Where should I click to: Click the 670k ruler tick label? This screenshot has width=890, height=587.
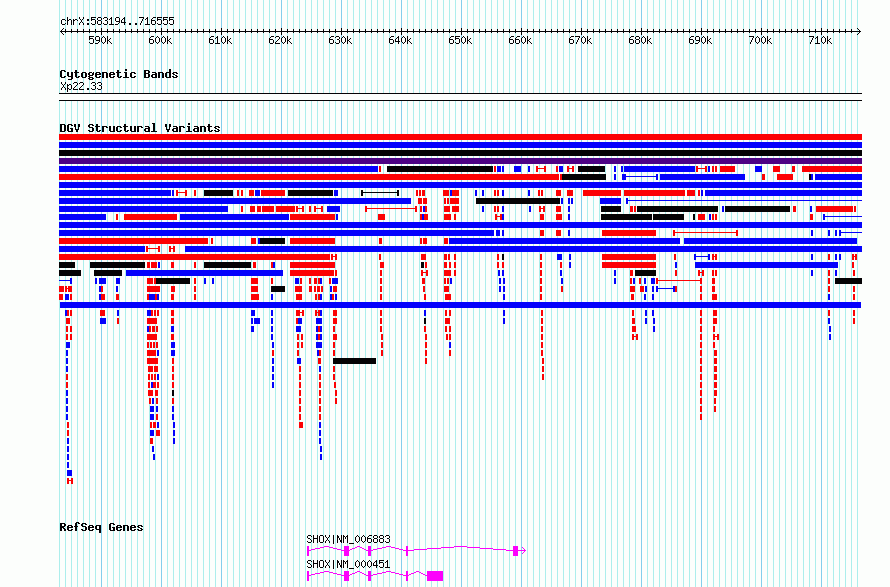click(x=580, y=40)
